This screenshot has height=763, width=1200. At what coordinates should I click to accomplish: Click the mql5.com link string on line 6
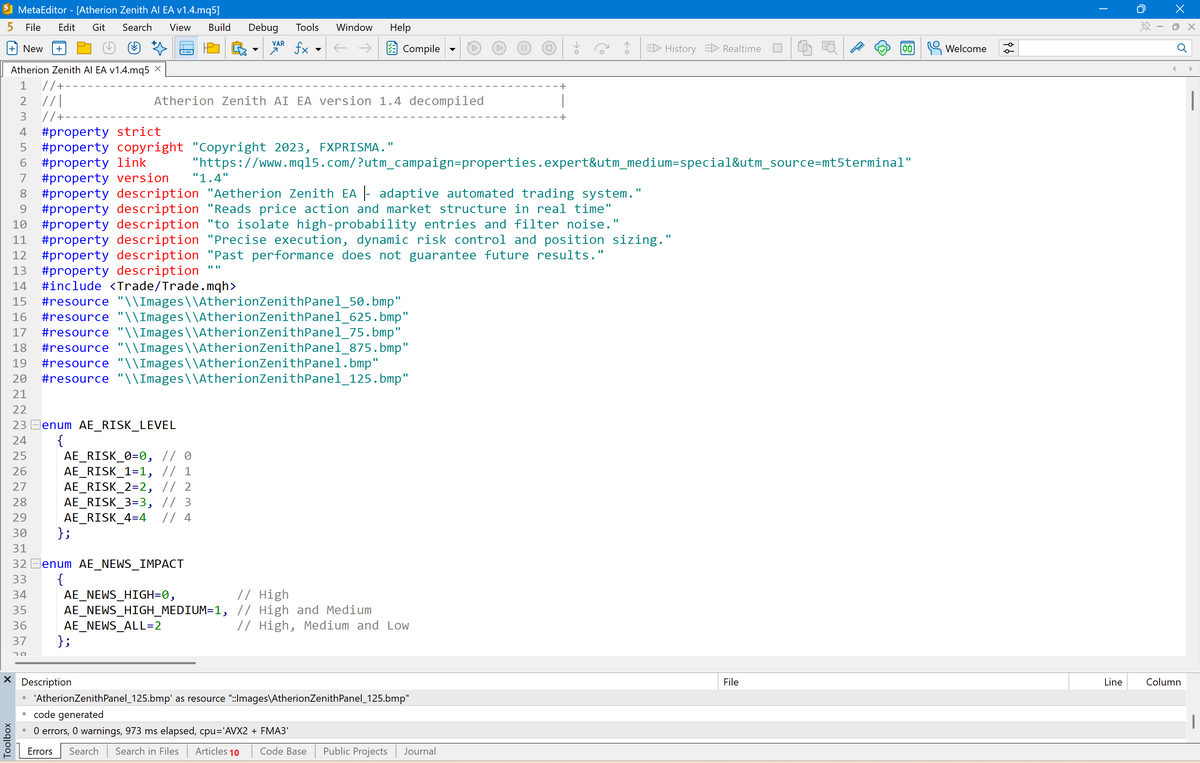(x=551, y=162)
